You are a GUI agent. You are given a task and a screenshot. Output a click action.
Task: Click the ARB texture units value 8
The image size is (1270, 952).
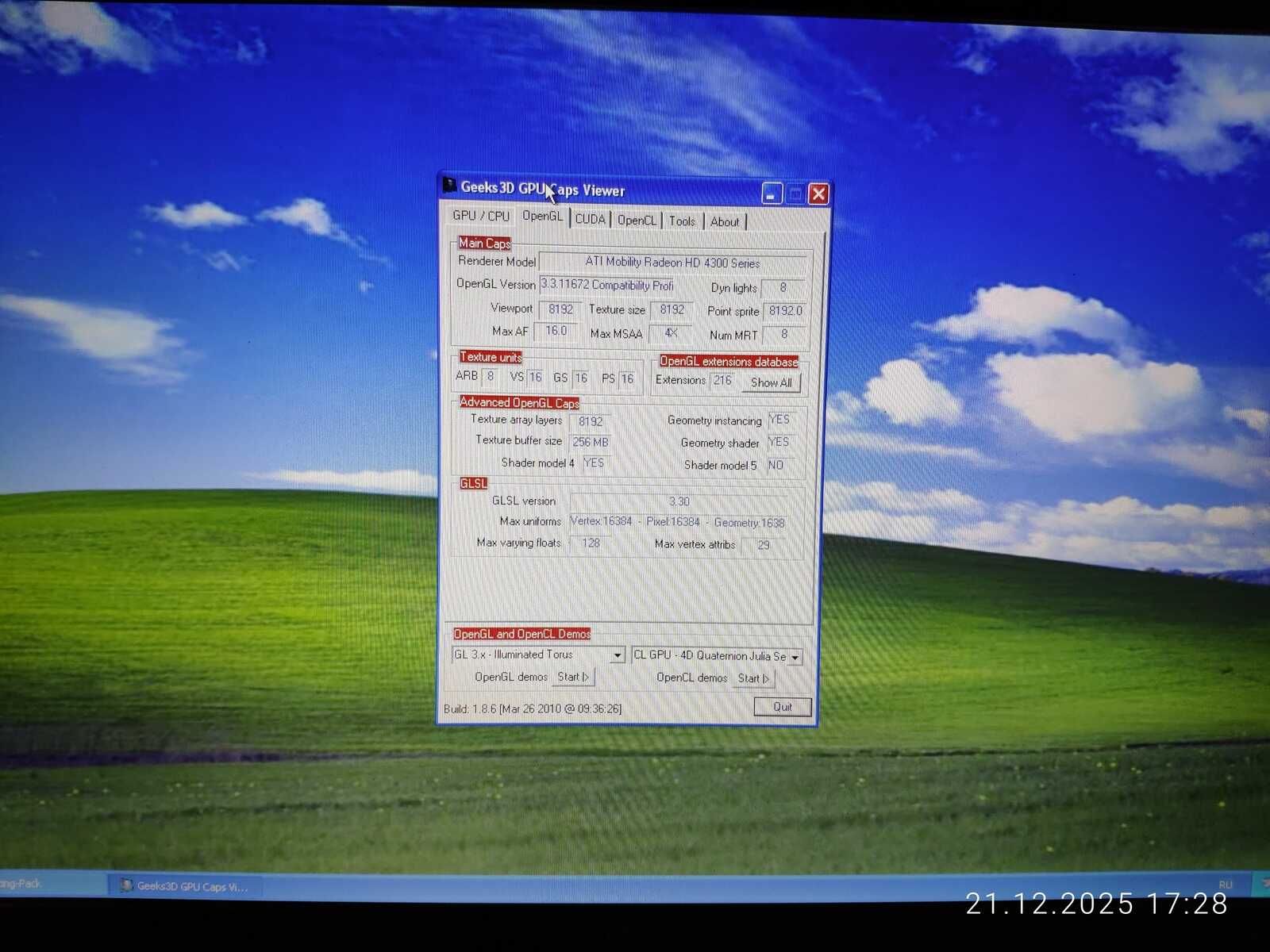pyautogui.click(x=491, y=376)
